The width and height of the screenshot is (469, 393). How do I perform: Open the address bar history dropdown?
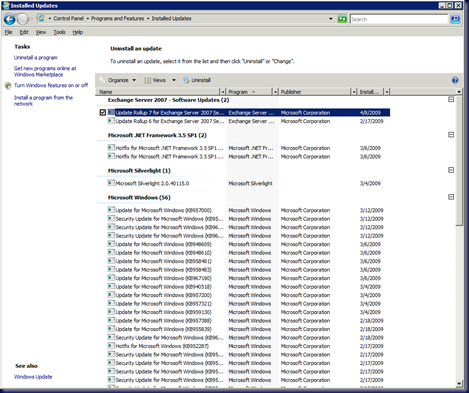click(x=331, y=19)
